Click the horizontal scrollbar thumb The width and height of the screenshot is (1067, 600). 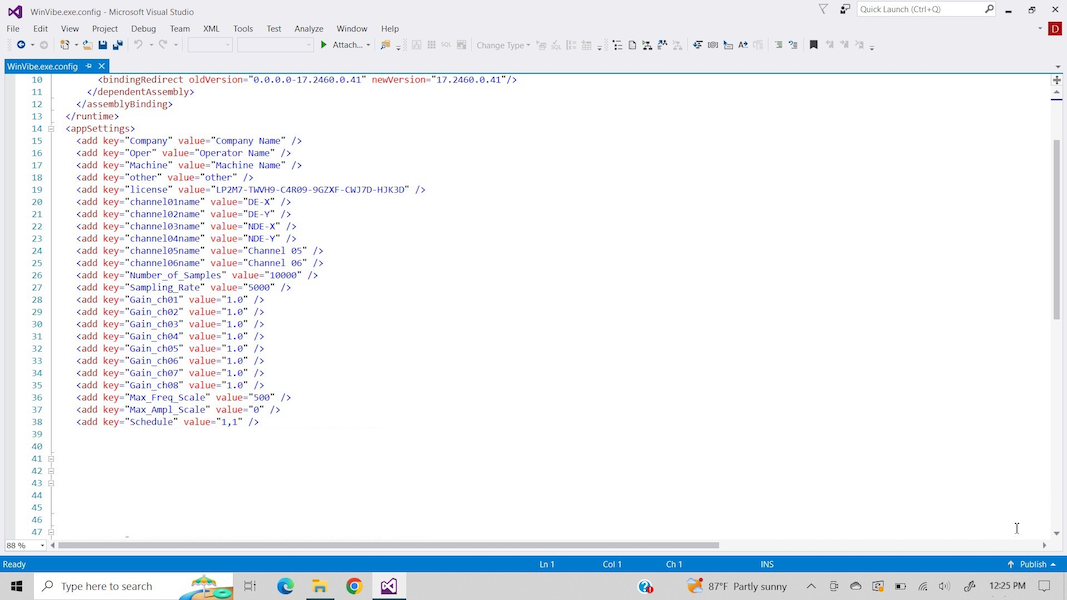[389, 546]
